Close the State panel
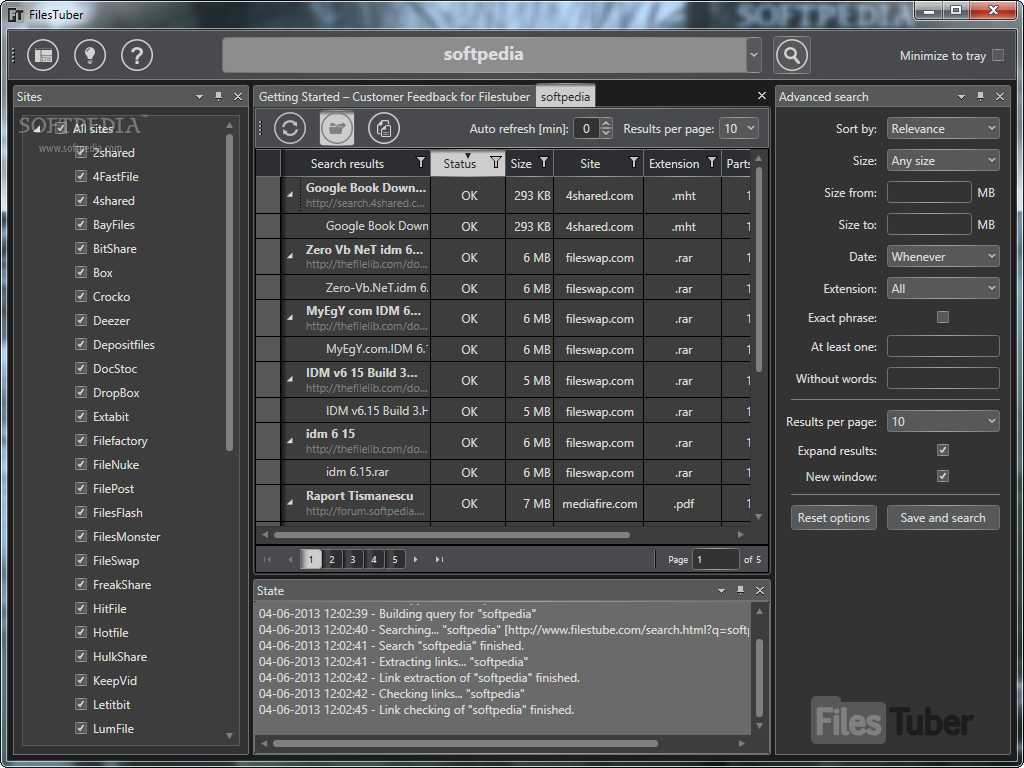Viewport: 1024px width, 768px height. (760, 590)
